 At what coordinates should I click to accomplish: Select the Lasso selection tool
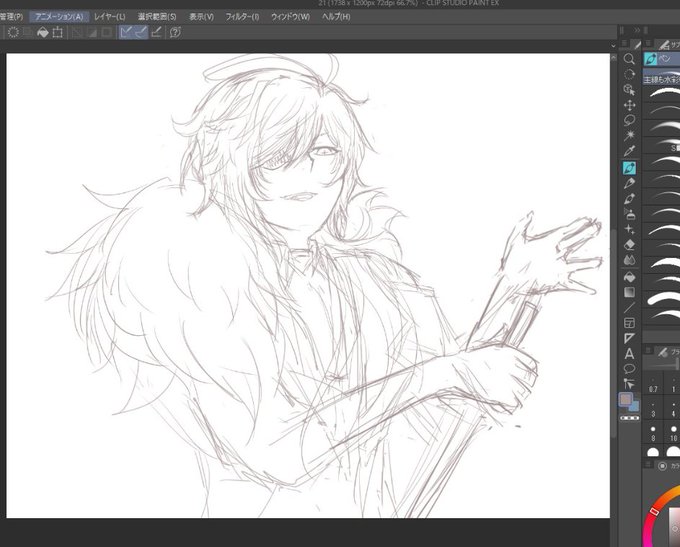click(x=629, y=121)
